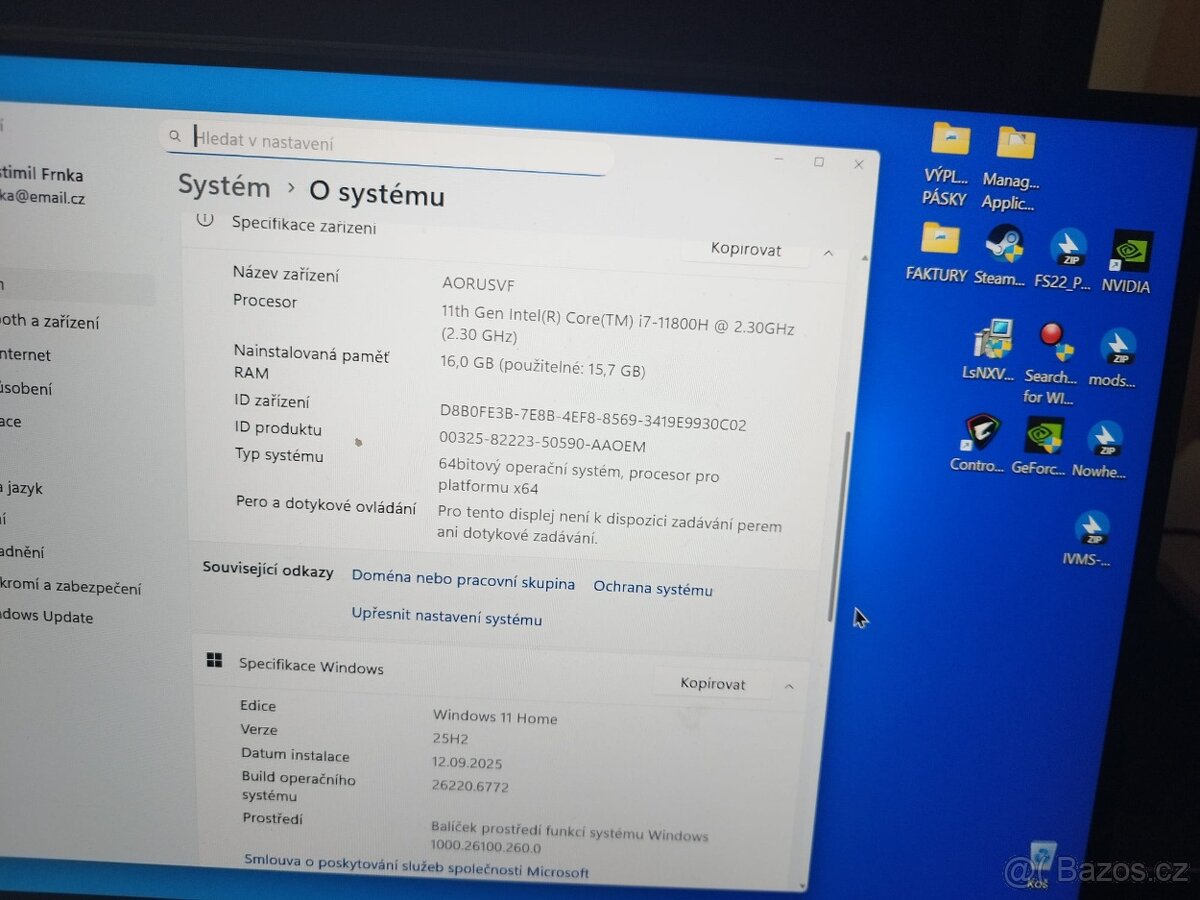The image size is (1200, 900).
Task: Collapse the Specifikace zařízení section chevron
Action: (828, 253)
